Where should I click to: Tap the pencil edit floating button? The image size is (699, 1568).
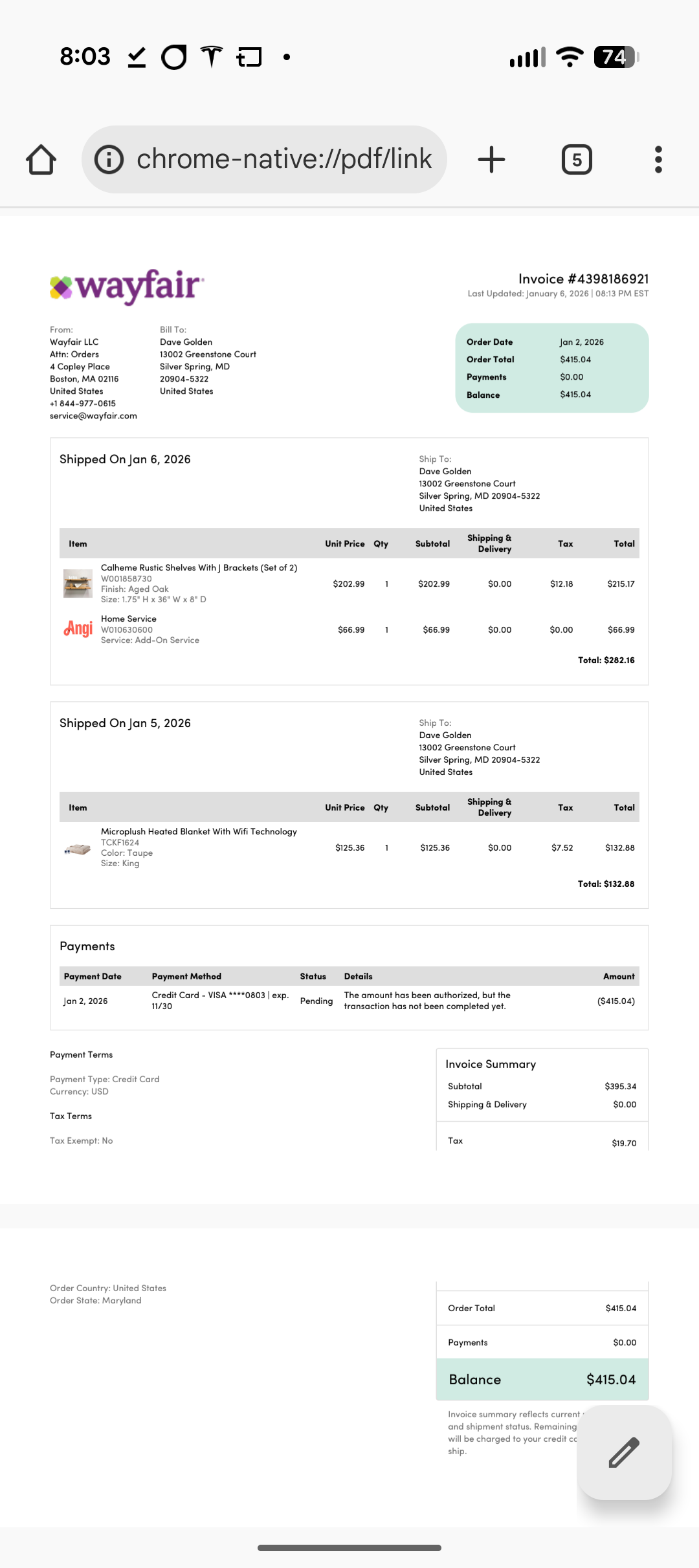pyautogui.click(x=624, y=1452)
